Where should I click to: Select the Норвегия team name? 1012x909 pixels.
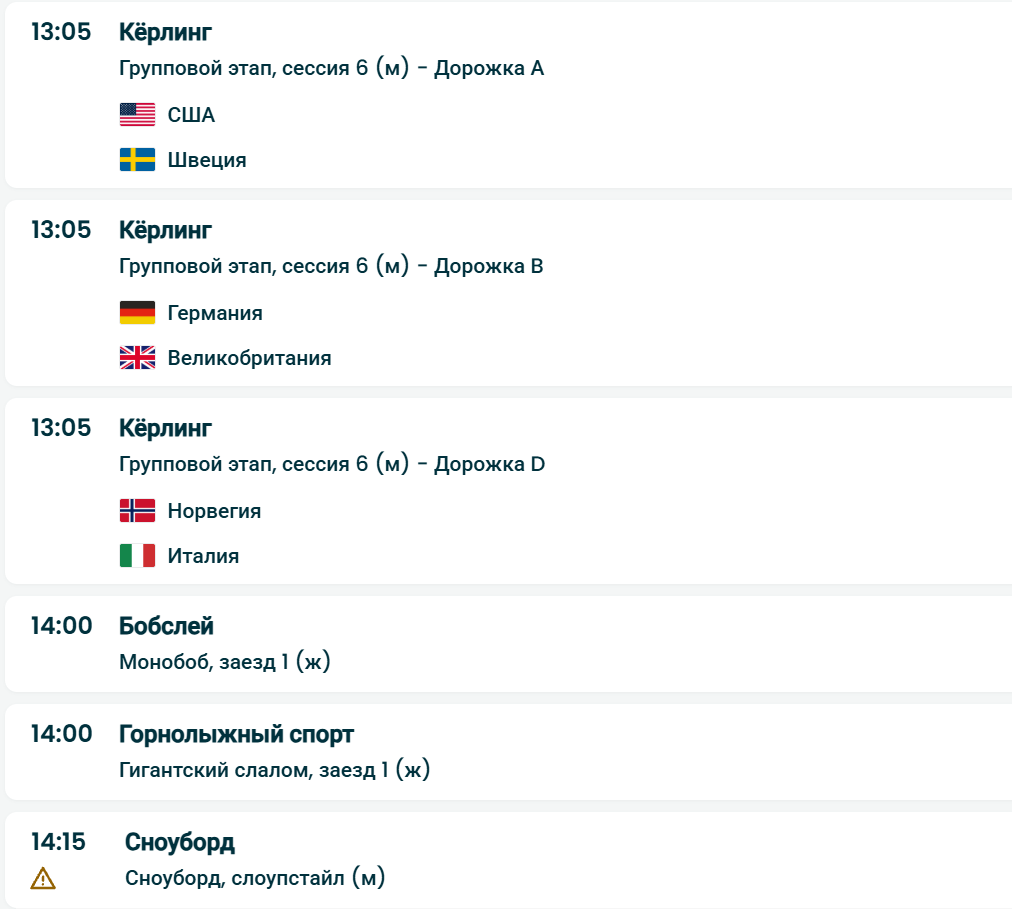pos(214,511)
